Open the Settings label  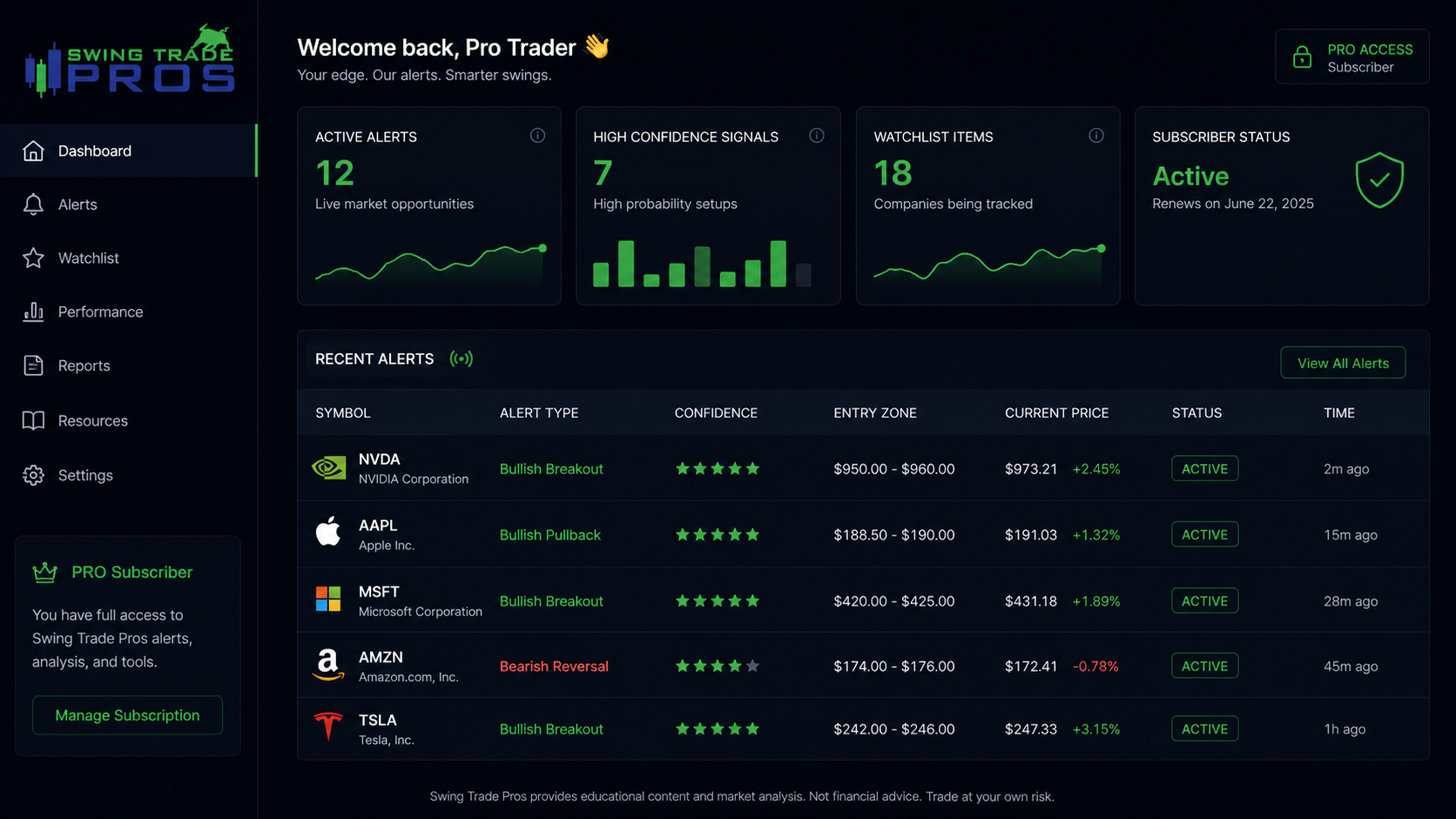click(x=85, y=475)
